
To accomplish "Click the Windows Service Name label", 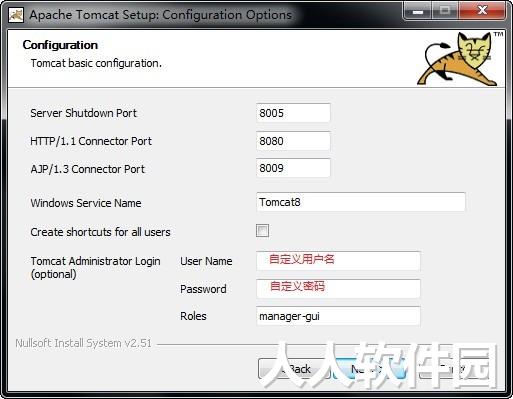I will 86,203.
